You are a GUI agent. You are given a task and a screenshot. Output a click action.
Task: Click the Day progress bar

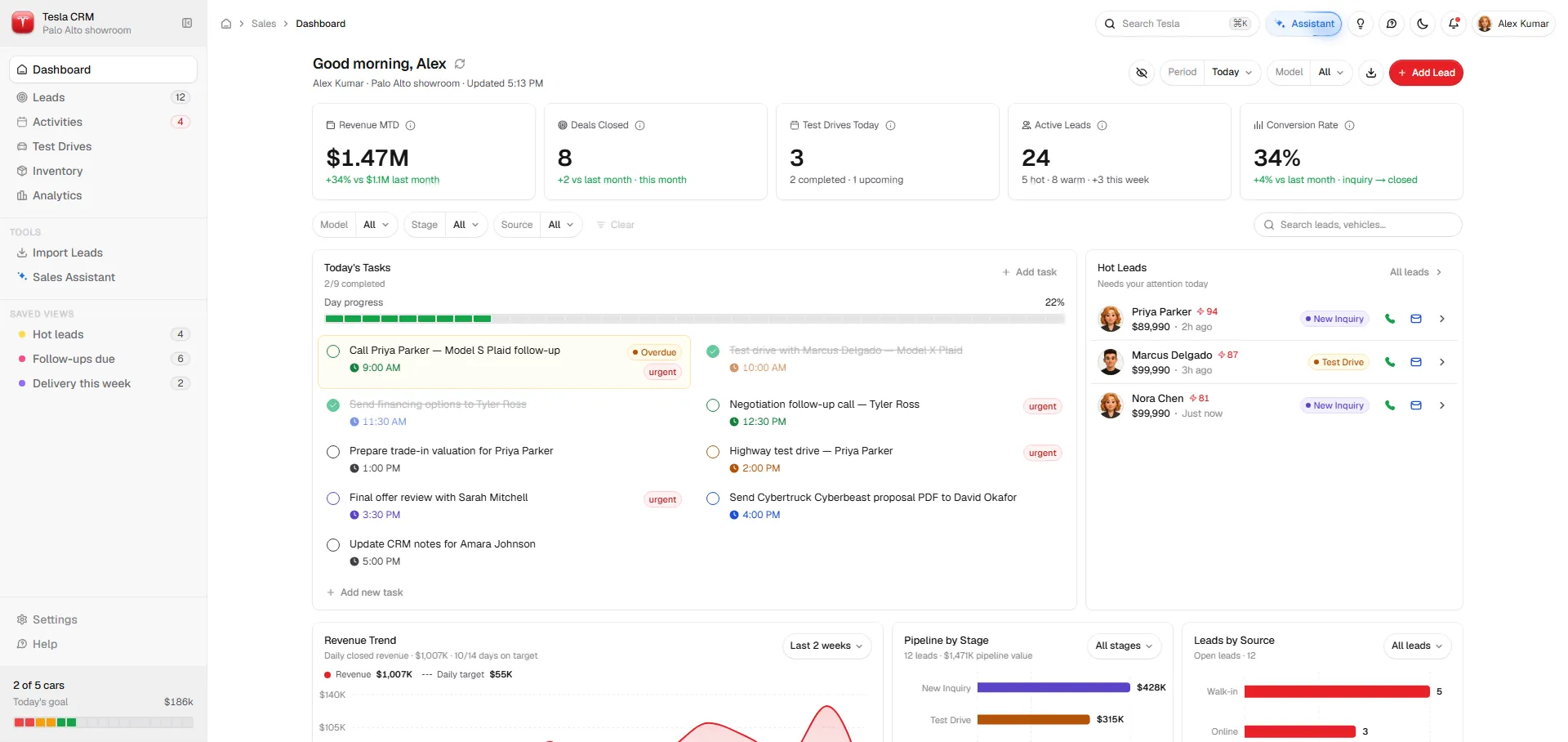click(694, 319)
